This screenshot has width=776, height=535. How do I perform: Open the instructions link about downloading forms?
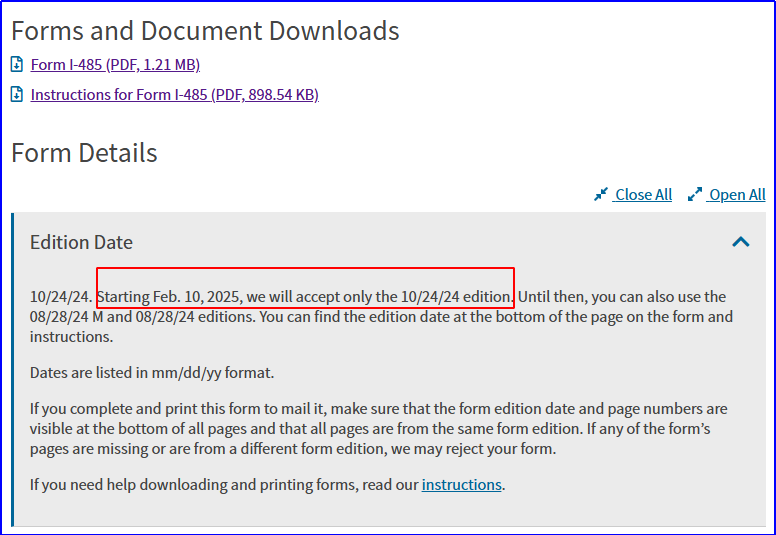(462, 485)
